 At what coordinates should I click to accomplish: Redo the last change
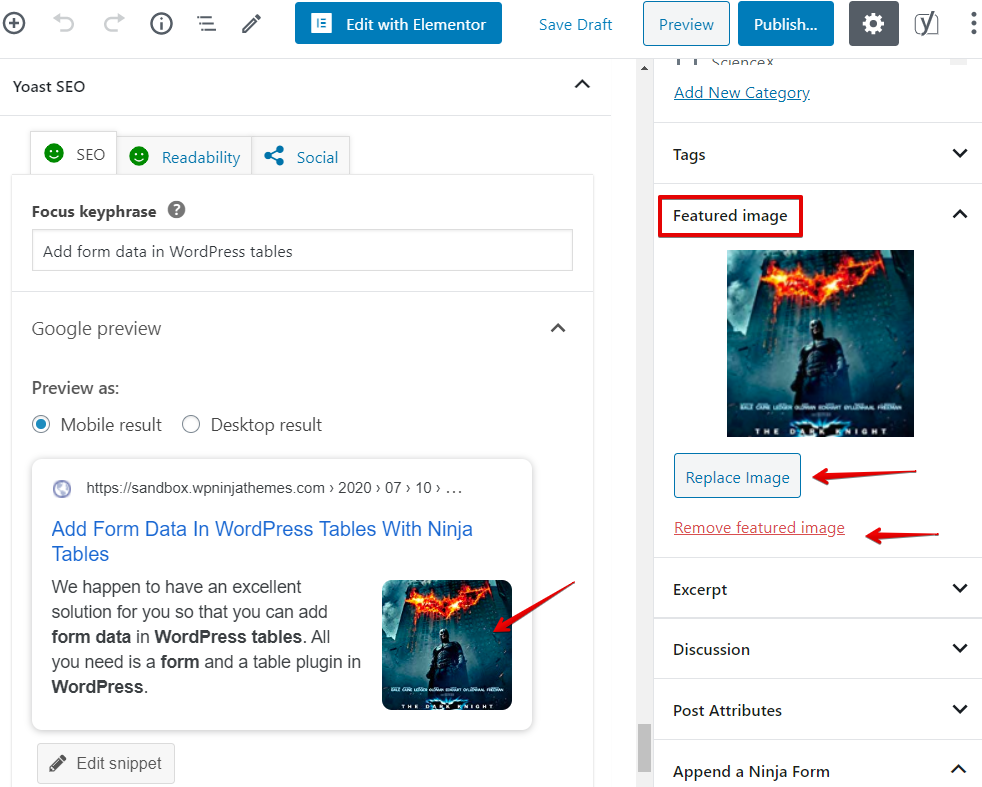[x=114, y=24]
